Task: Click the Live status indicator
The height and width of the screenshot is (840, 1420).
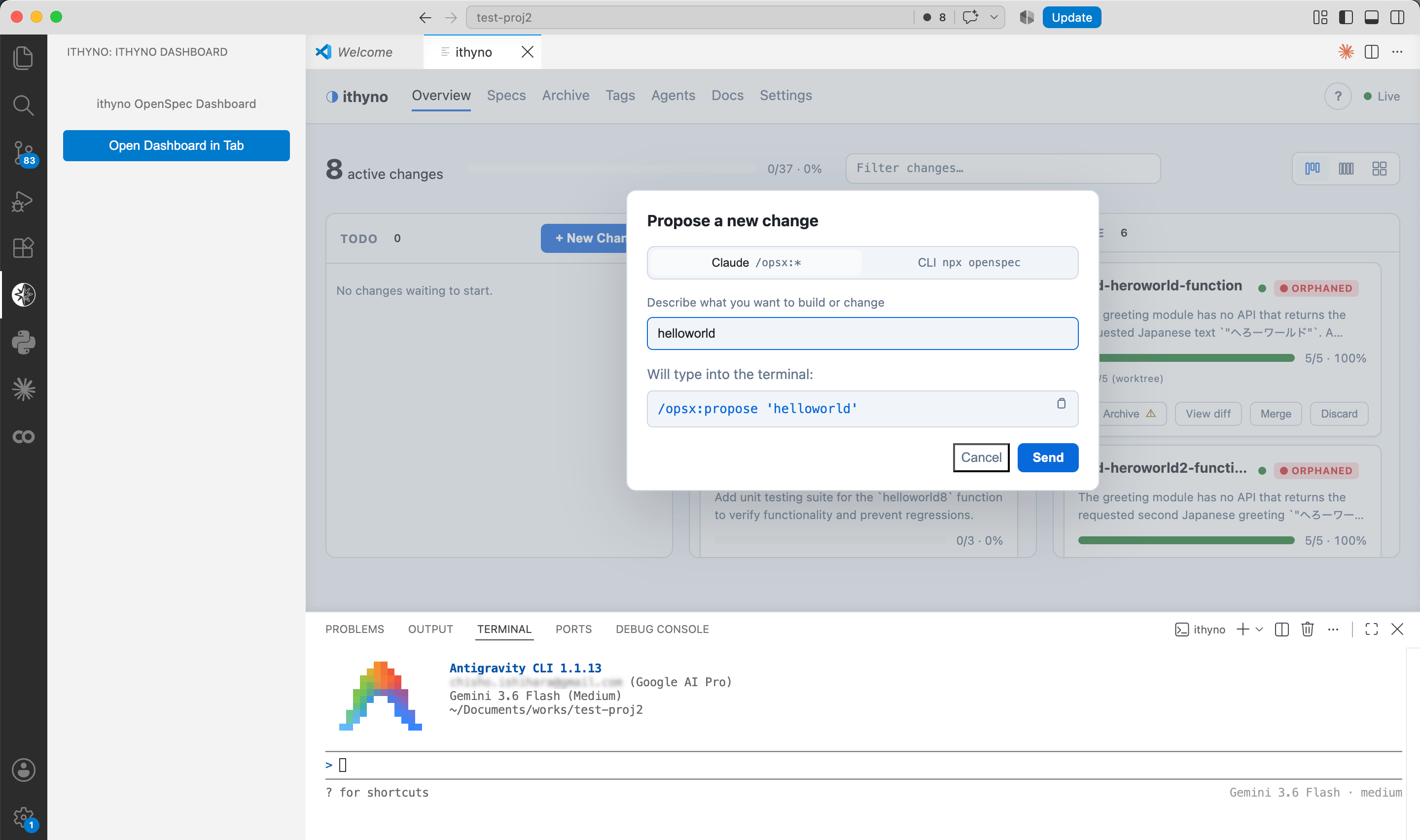Action: click(1381, 96)
